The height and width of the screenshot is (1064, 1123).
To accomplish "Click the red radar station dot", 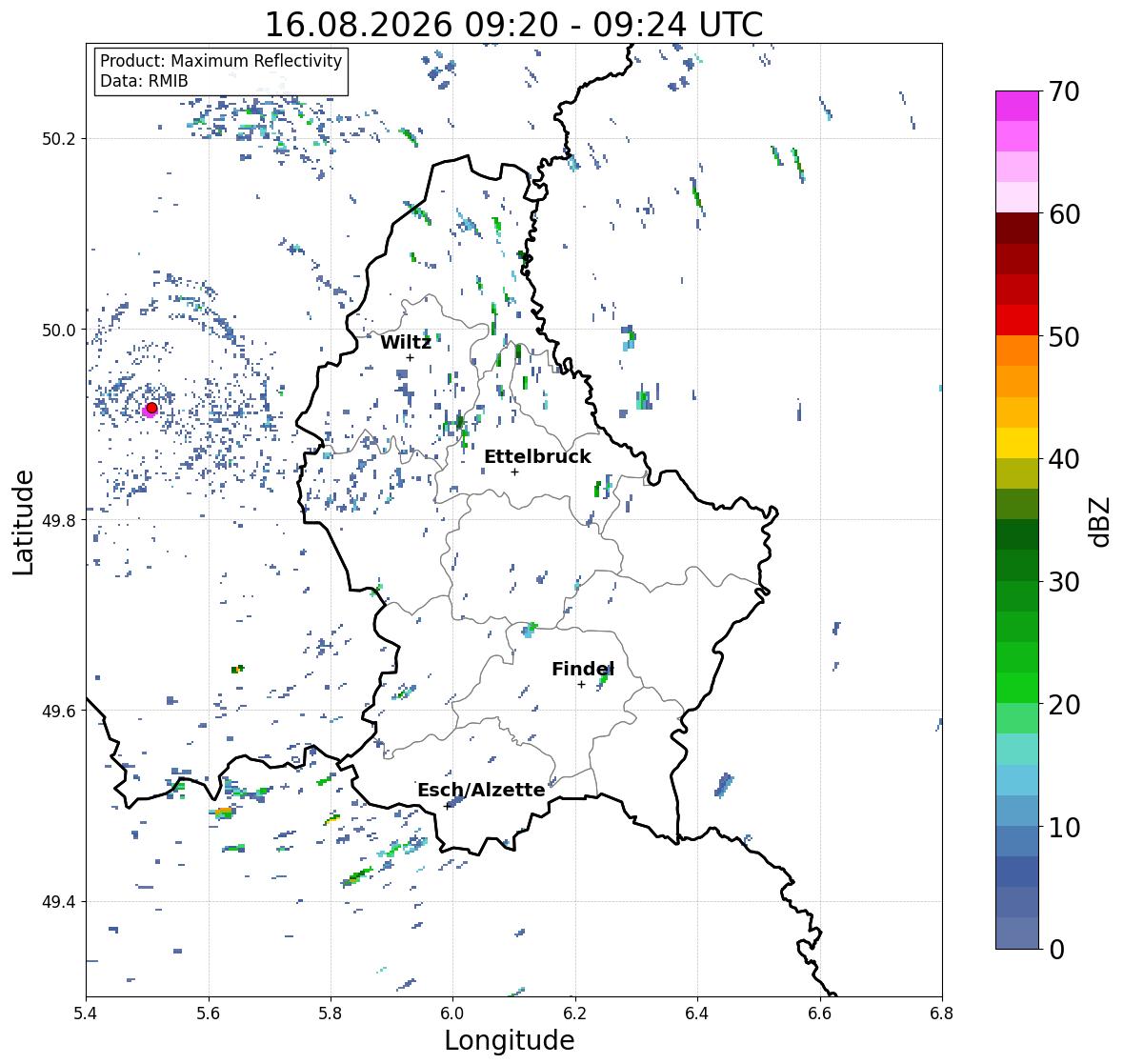I will pyautogui.click(x=151, y=408).
